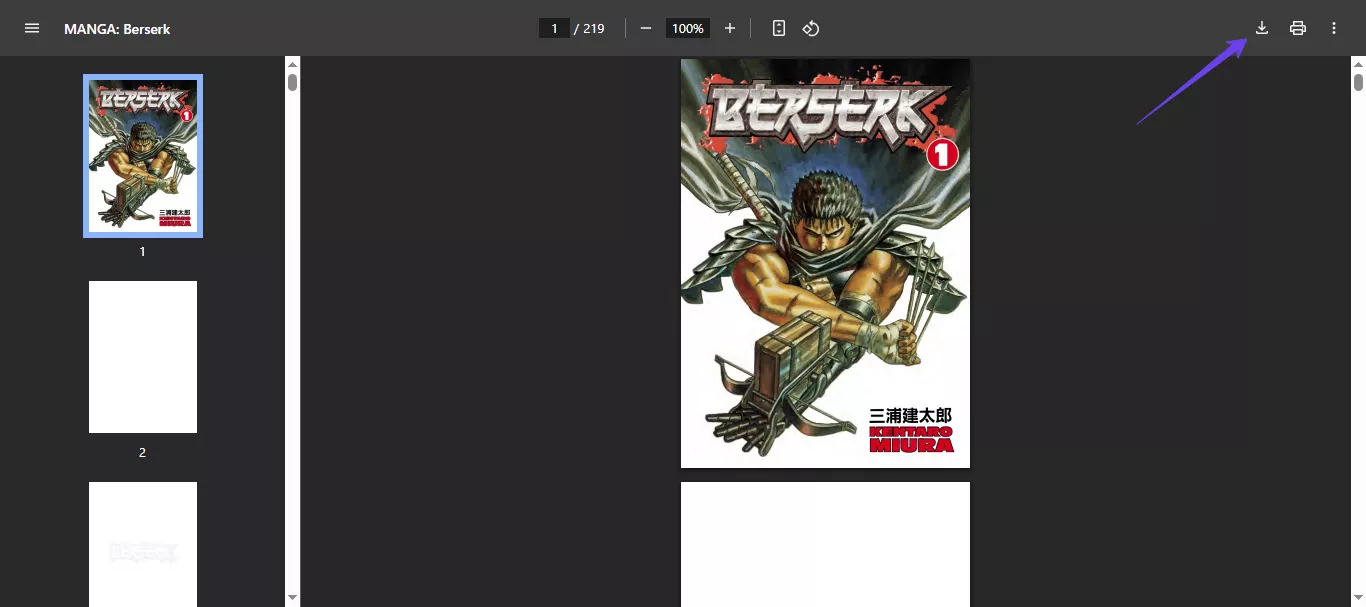Click the main document scrollbar up arrow
The image size is (1366, 607).
point(1358,62)
